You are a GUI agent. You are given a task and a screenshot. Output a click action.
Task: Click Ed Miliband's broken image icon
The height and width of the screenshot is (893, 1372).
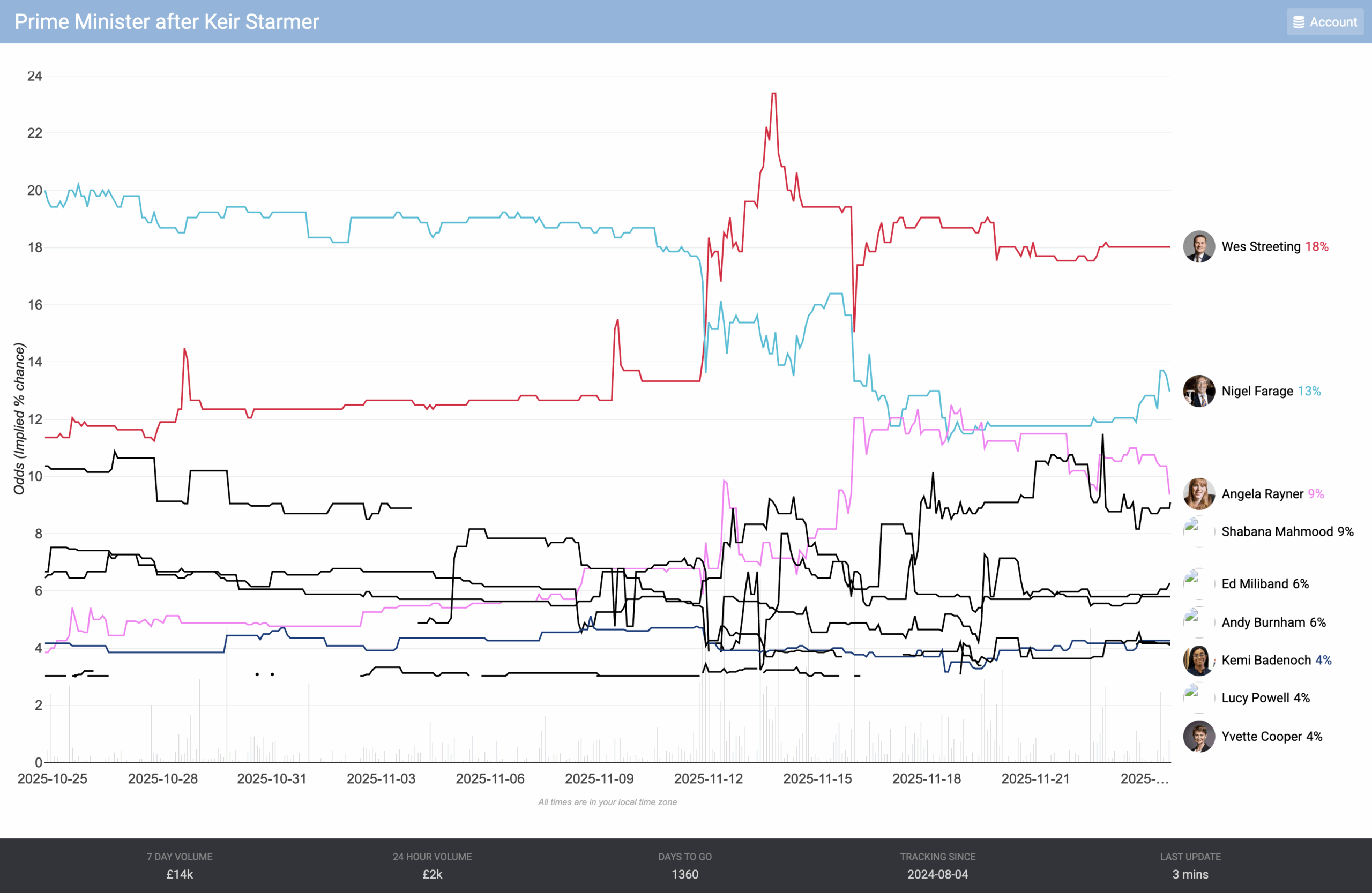[x=1191, y=578]
